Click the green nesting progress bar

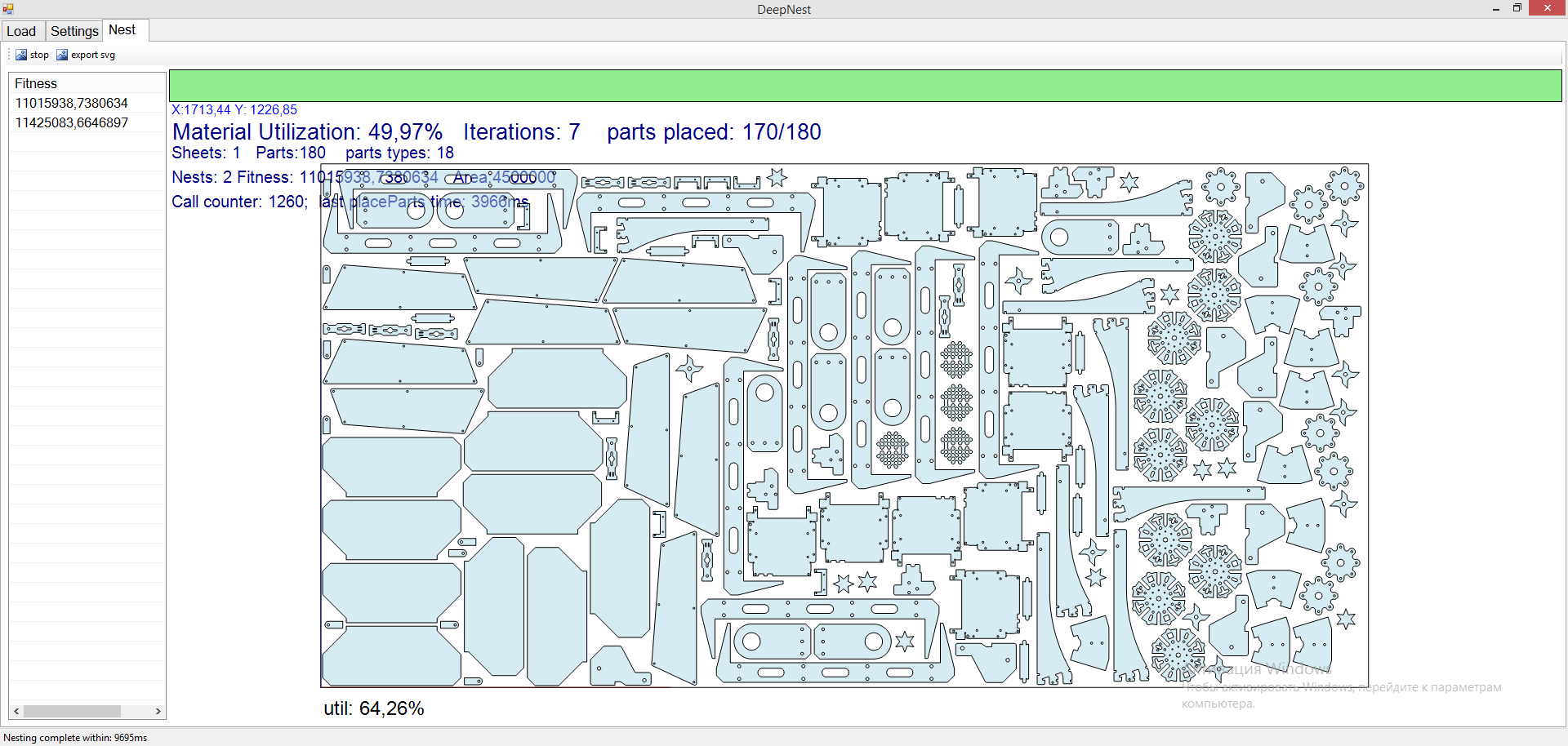(865, 86)
